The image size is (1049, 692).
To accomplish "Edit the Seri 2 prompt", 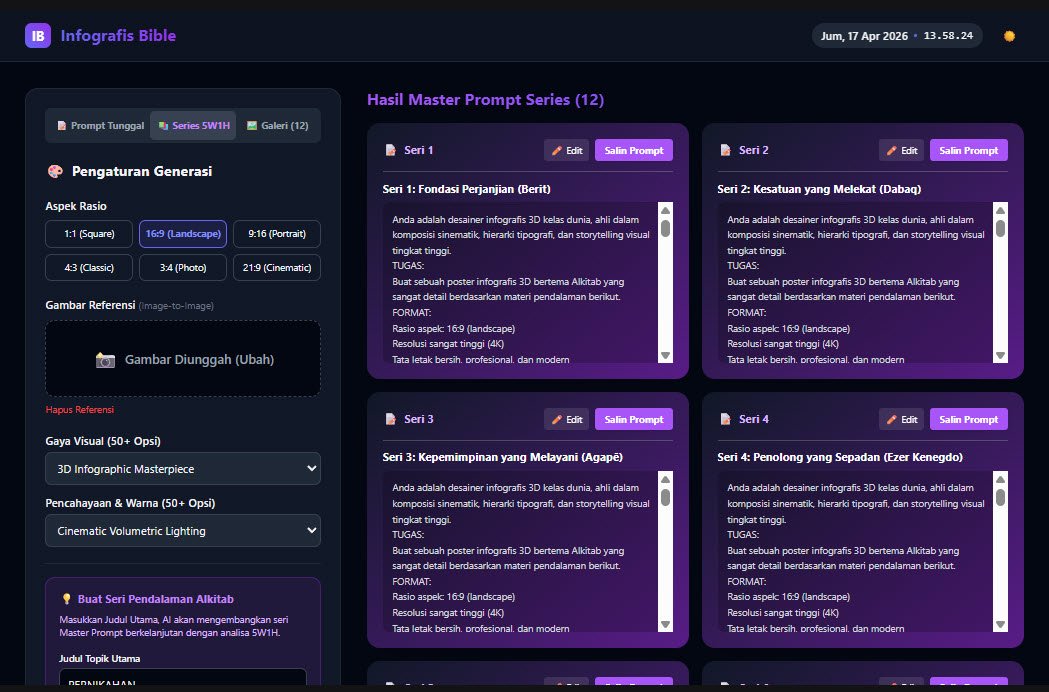I will pos(901,151).
